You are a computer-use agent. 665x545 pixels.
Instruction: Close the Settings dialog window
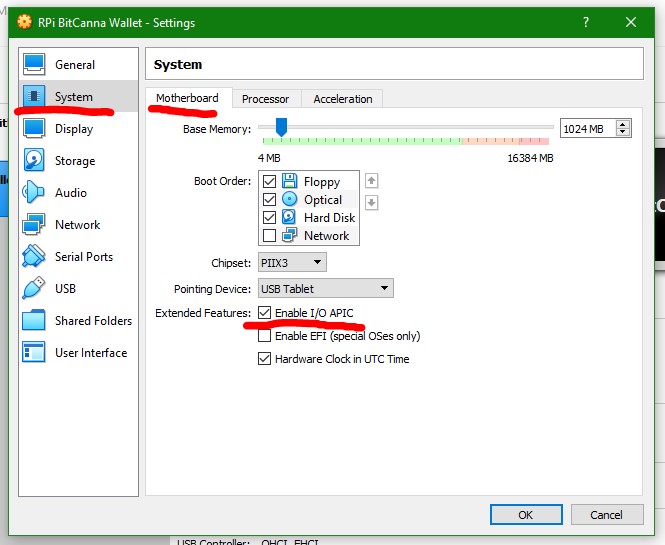click(631, 22)
